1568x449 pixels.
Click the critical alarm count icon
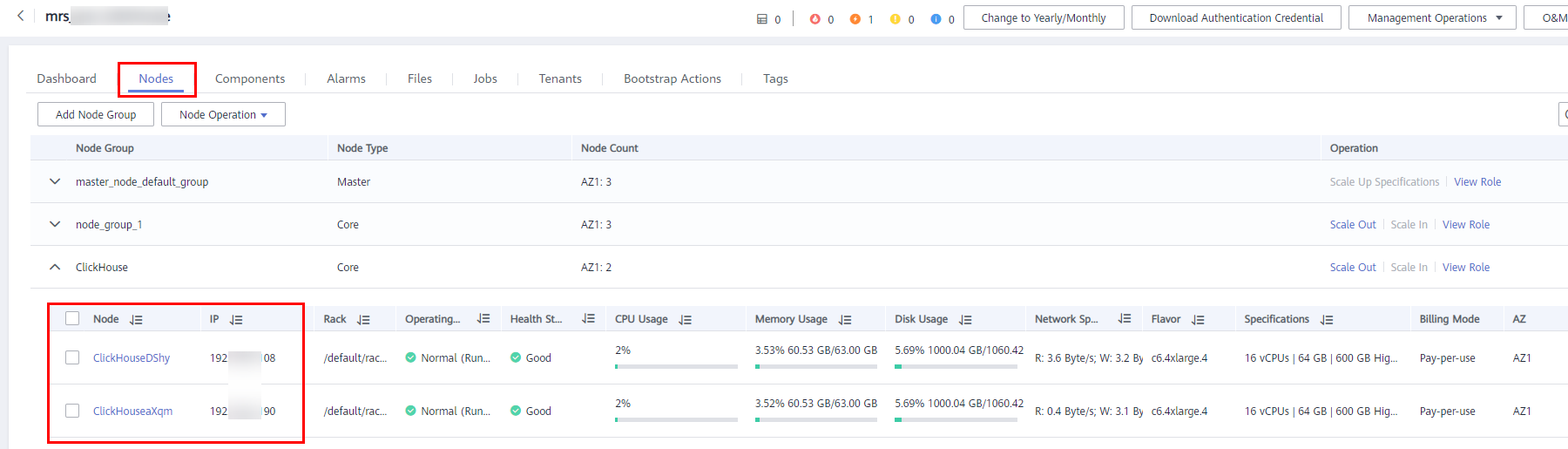tap(814, 18)
